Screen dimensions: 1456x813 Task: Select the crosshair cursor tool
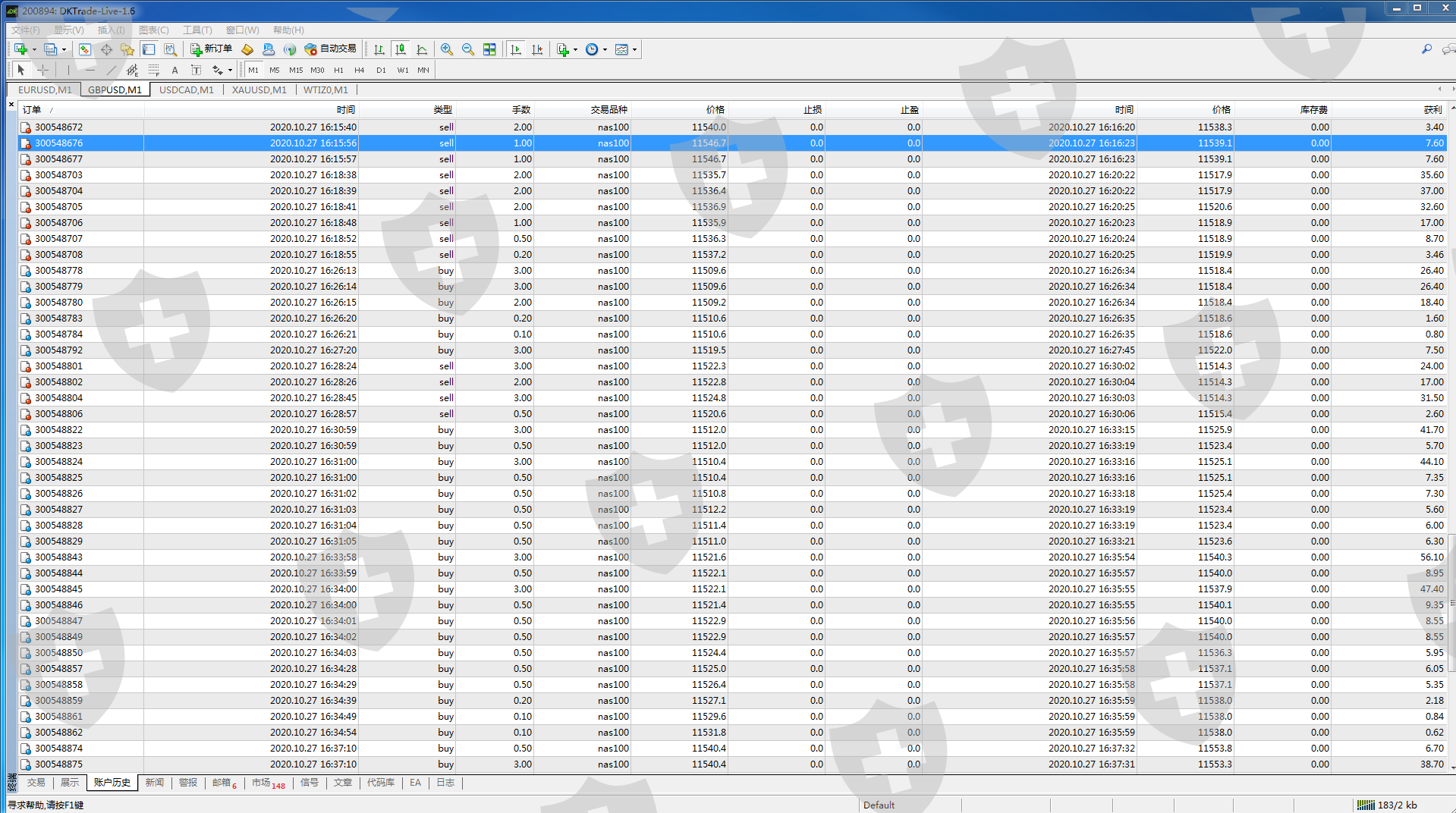43,70
